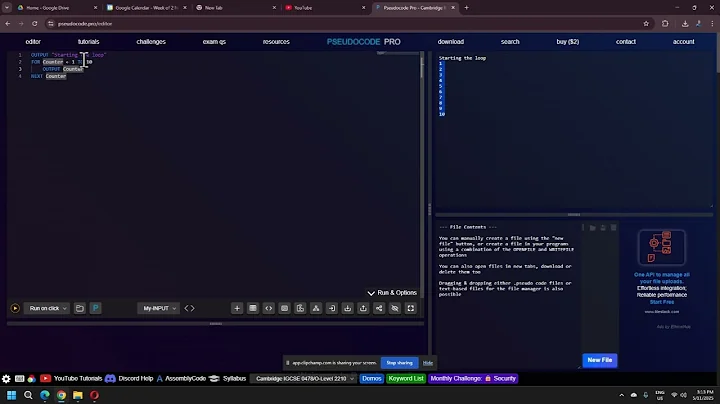
Task: Click the blue P icon in editor toolbar
Action: (x=96, y=309)
